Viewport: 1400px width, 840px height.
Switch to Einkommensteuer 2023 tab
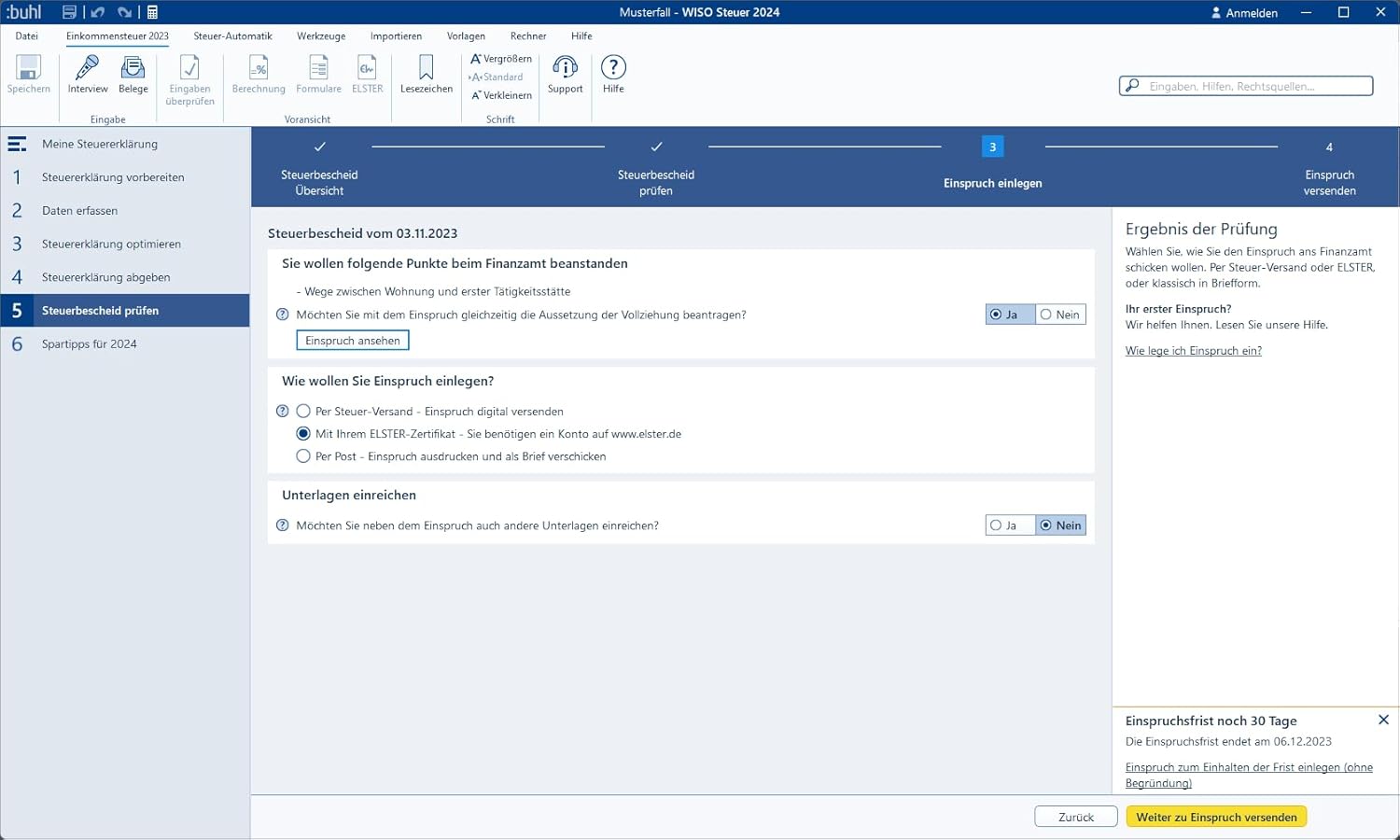click(118, 36)
